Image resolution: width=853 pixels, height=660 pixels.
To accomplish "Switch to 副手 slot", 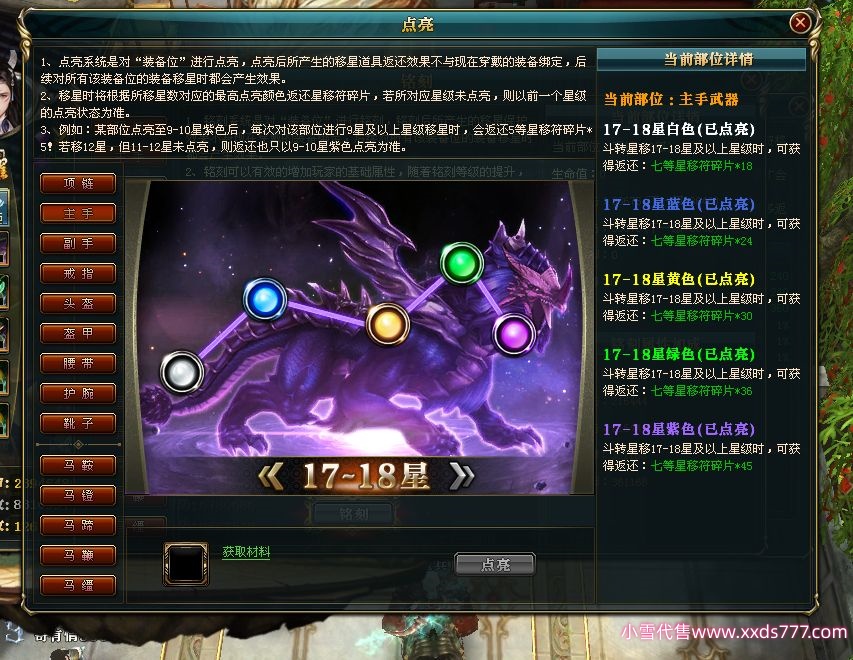I will tap(78, 243).
